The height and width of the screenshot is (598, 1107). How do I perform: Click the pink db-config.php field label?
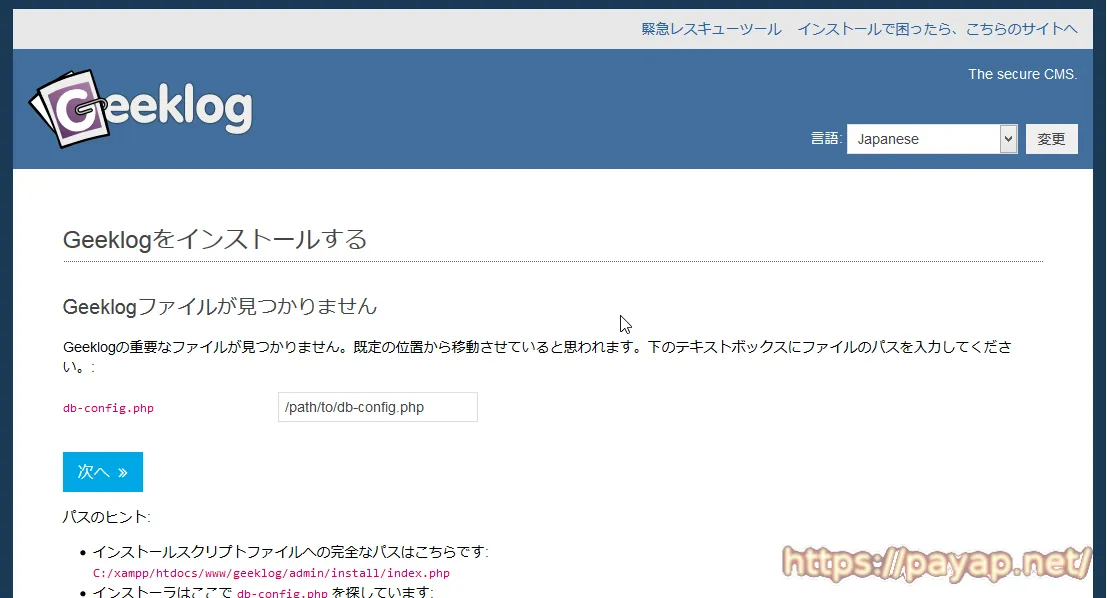click(x=108, y=408)
